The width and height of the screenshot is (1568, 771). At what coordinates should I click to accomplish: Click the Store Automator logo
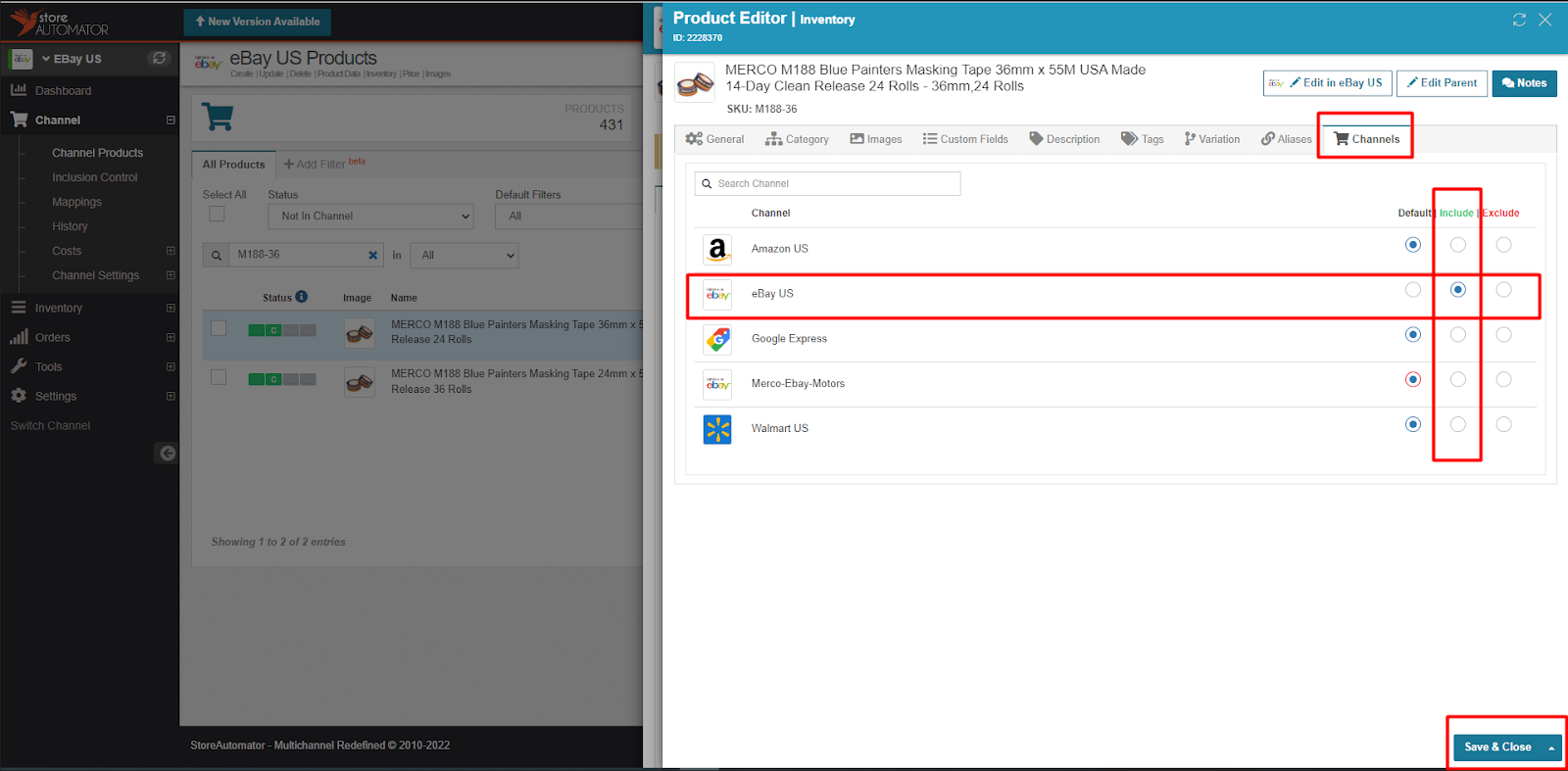click(59, 22)
